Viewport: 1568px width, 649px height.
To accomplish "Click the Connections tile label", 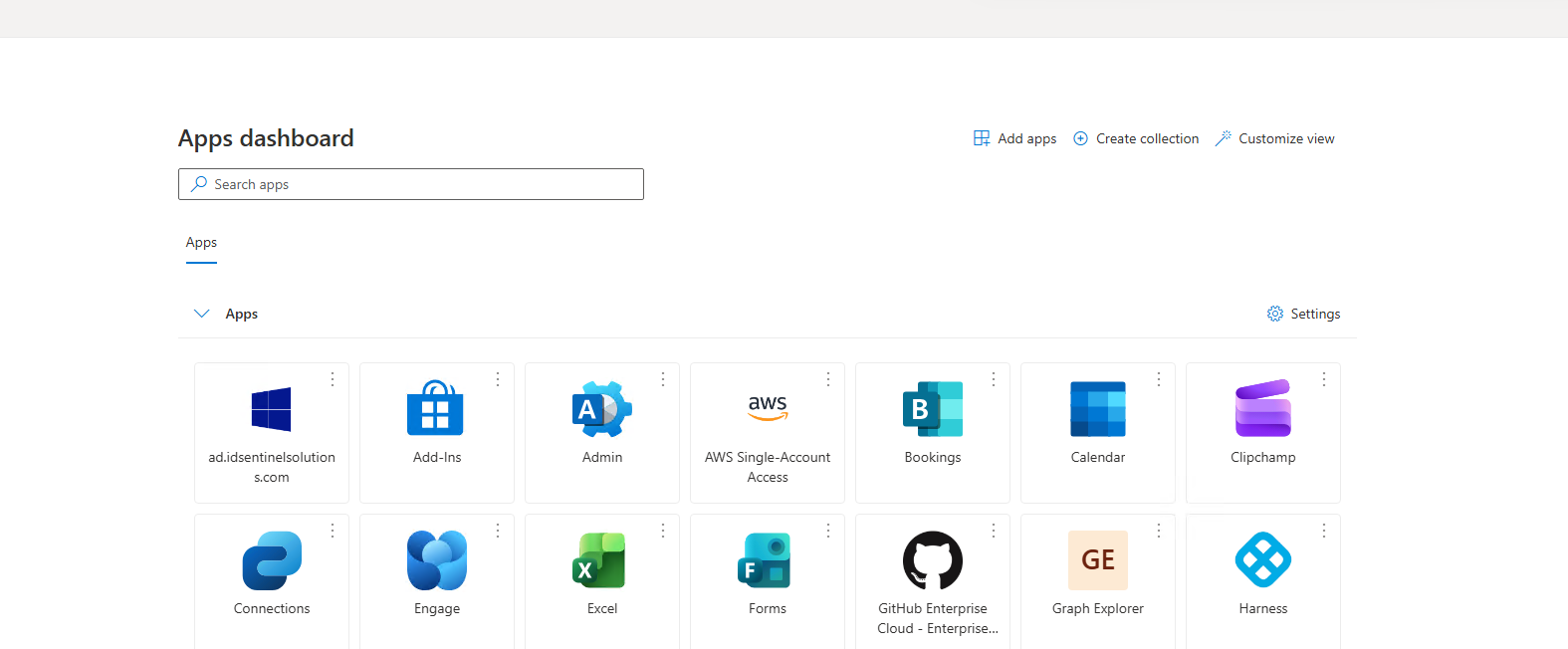I will [272, 608].
